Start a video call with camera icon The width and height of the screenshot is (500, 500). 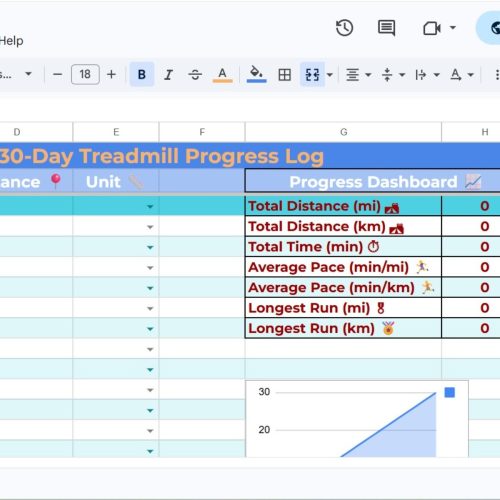click(432, 28)
